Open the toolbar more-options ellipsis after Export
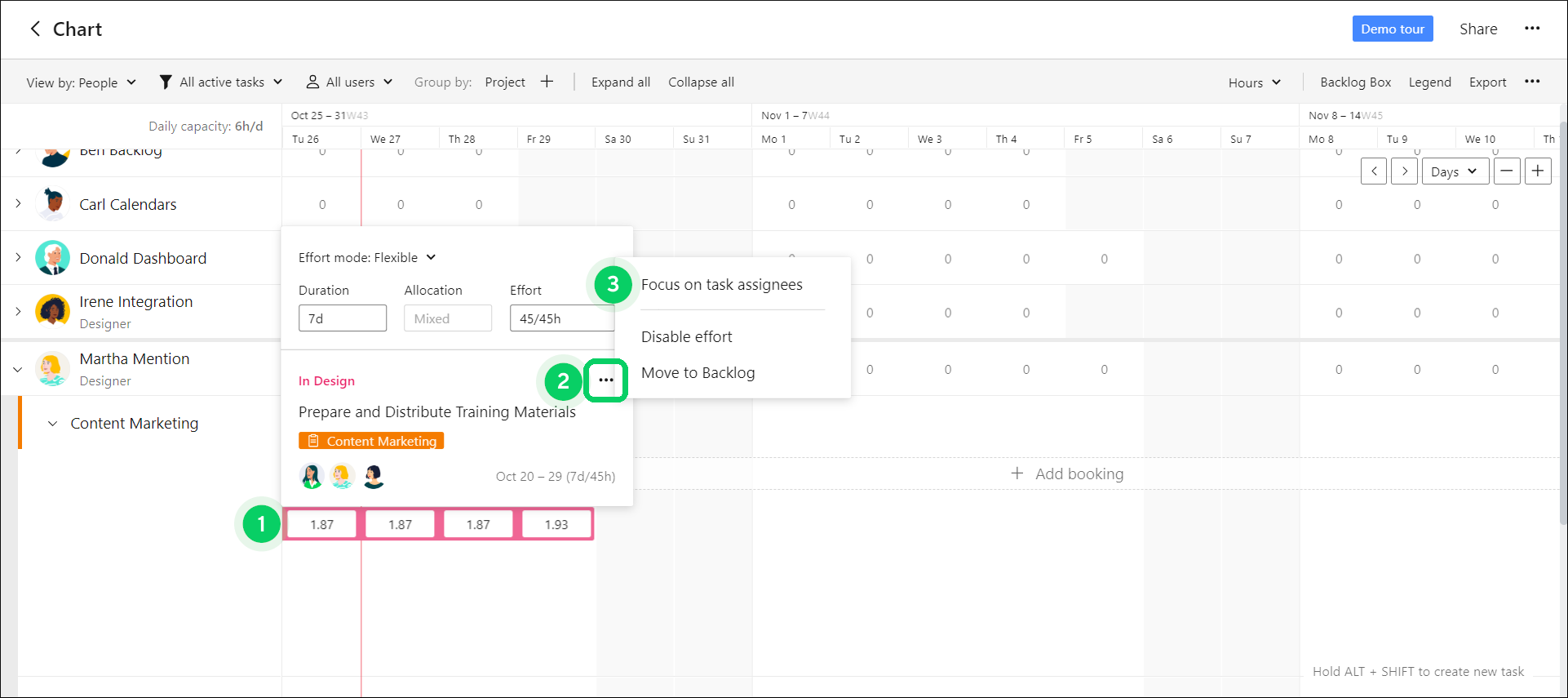This screenshot has height=698, width=1568. point(1532,82)
